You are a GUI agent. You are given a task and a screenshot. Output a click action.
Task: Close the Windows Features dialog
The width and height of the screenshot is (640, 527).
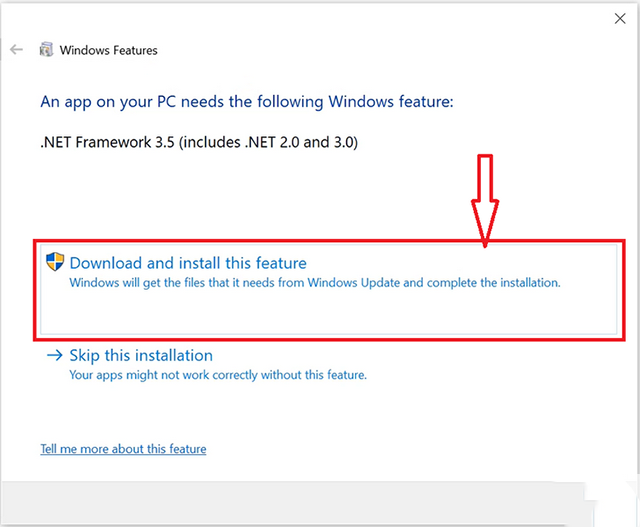point(620,18)
